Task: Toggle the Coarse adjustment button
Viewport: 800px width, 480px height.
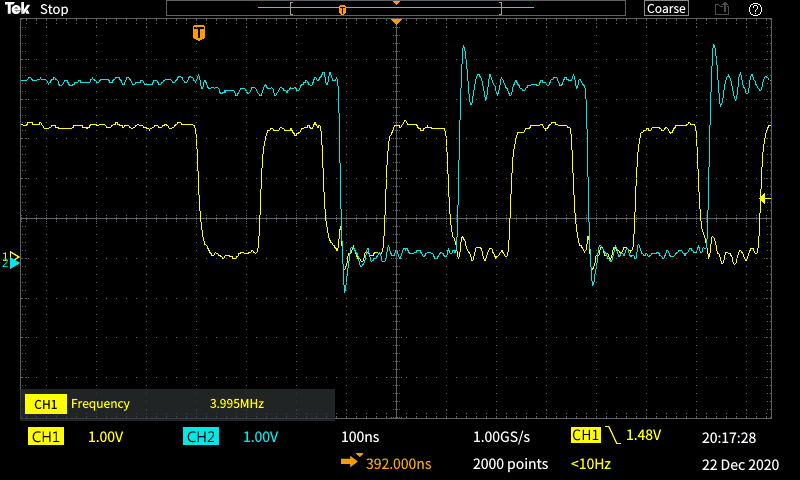Action: pos(666,9)
